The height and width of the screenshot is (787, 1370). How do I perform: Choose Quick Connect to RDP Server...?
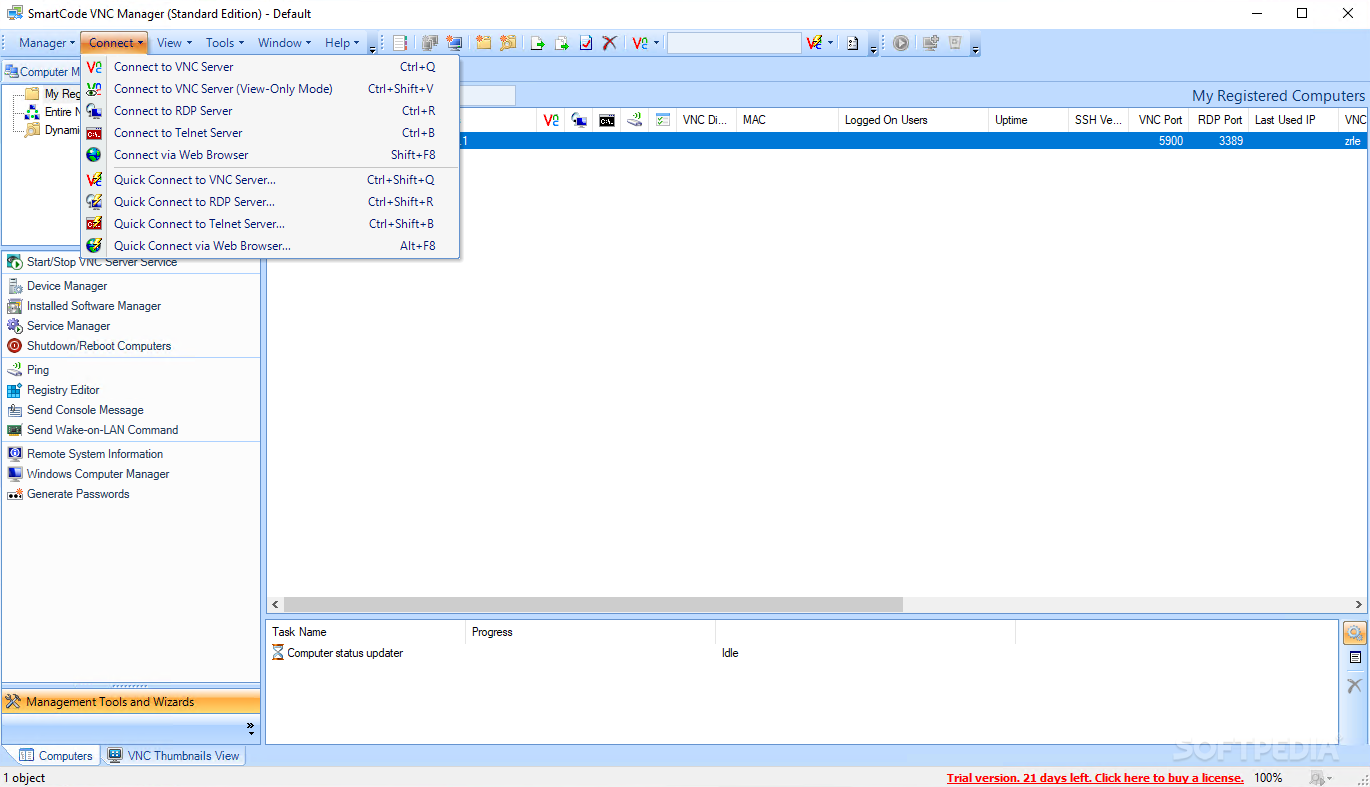pos(270,202)
